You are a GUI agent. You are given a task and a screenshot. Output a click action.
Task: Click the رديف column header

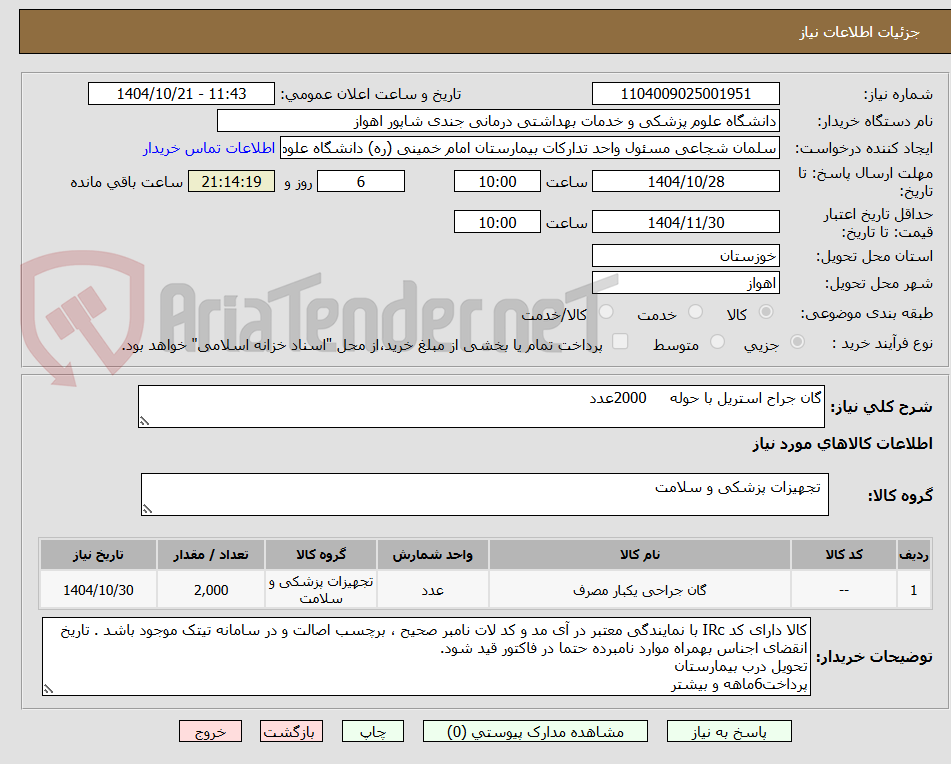coord(914,555)
